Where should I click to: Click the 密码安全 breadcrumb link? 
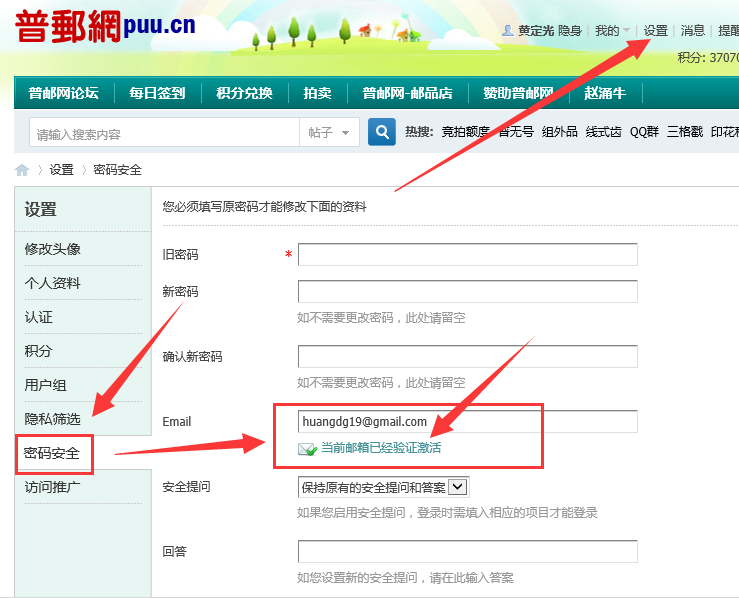[117, 170]
